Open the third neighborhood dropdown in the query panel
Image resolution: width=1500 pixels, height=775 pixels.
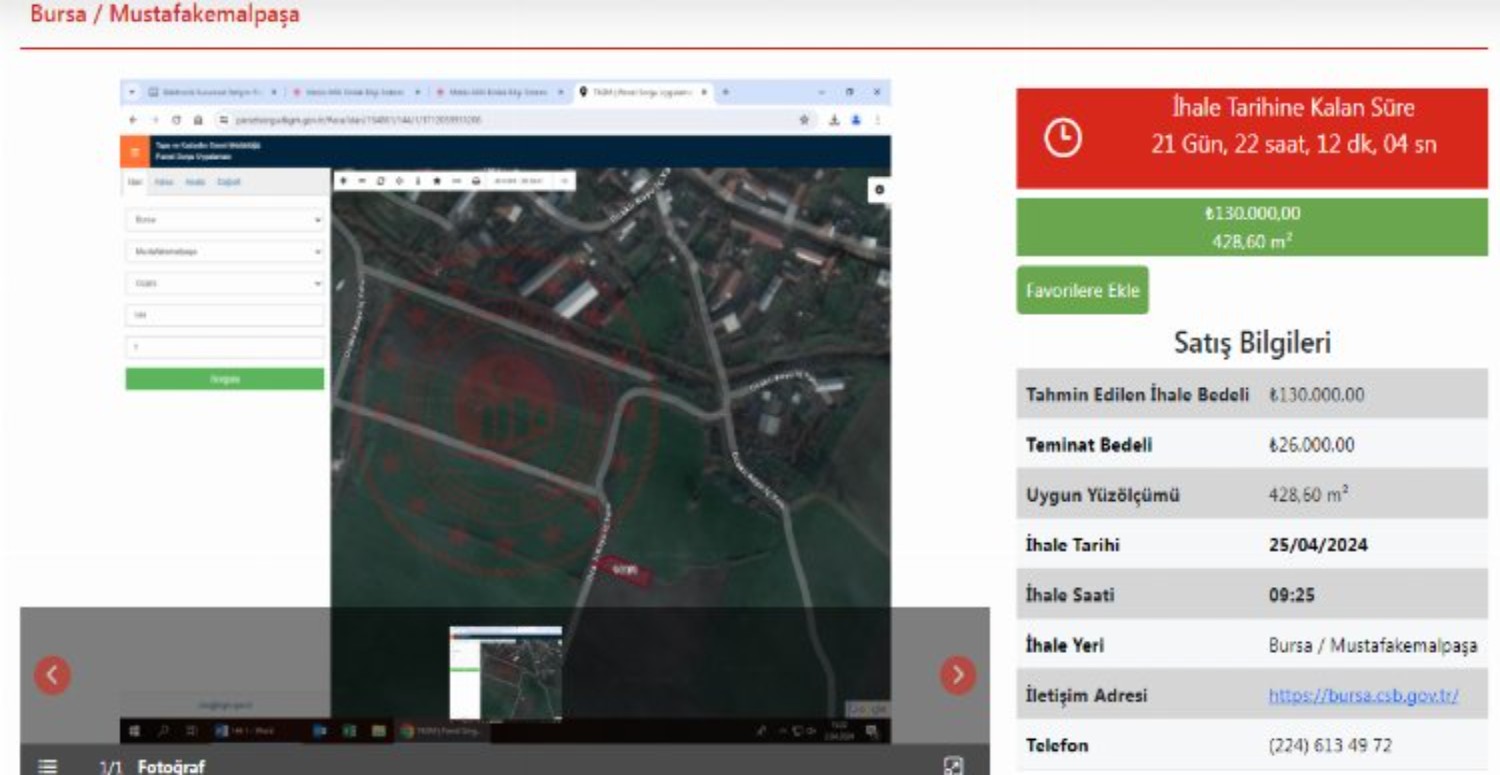(x=224, y=284)
